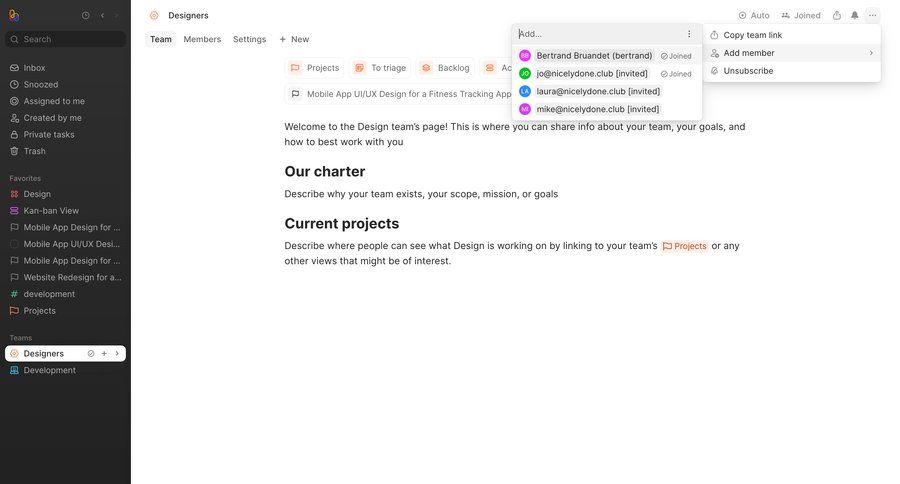Open the development channel favorite
Viewport: 900px width, 484px height.
[65, 294]
